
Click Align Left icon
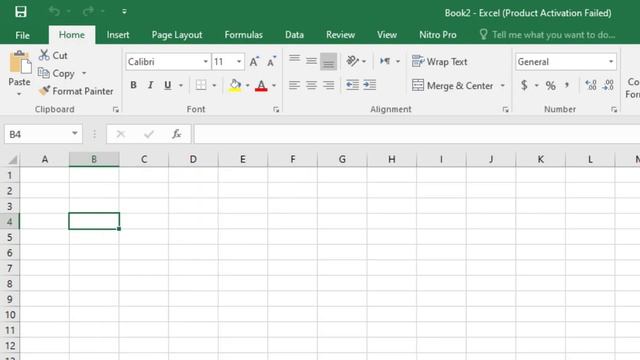tap(294, 85)
